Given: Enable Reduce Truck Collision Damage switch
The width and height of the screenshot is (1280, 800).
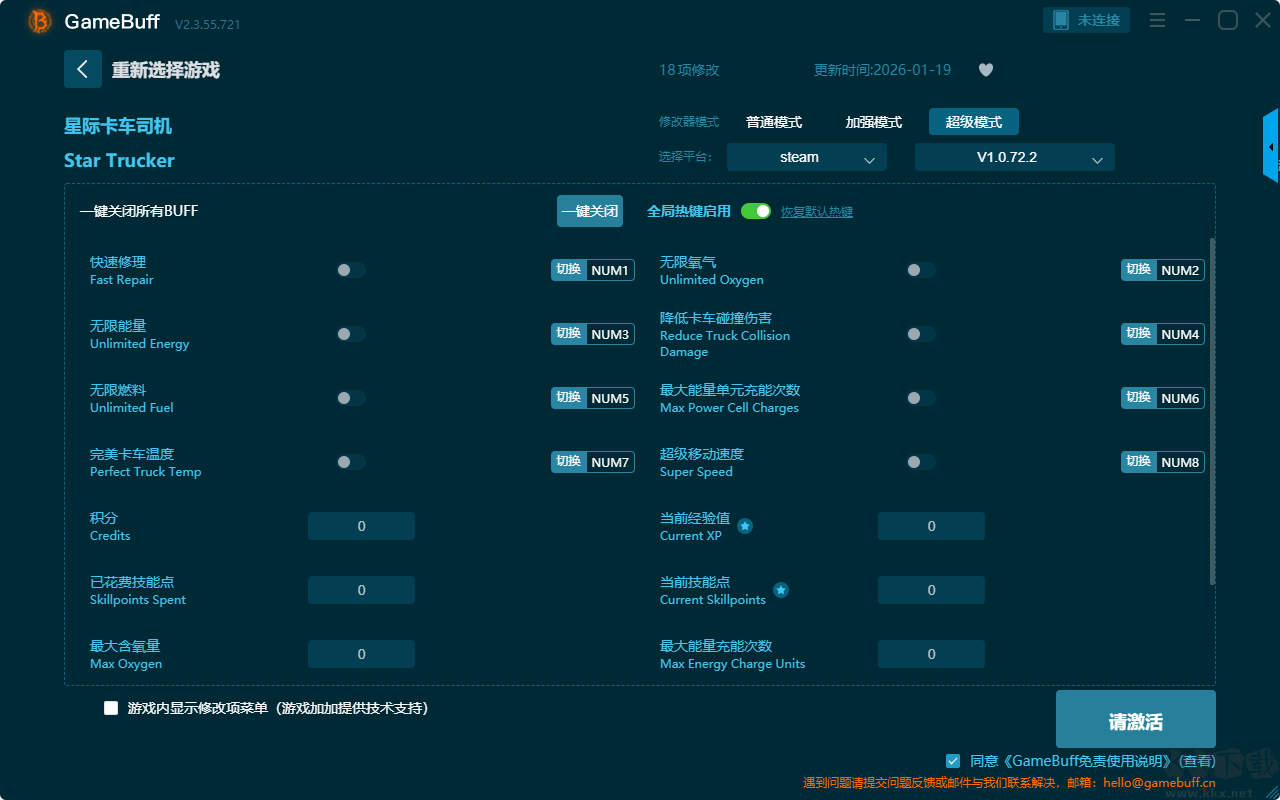Looking at the screenshot, I should tap(921, 334).
